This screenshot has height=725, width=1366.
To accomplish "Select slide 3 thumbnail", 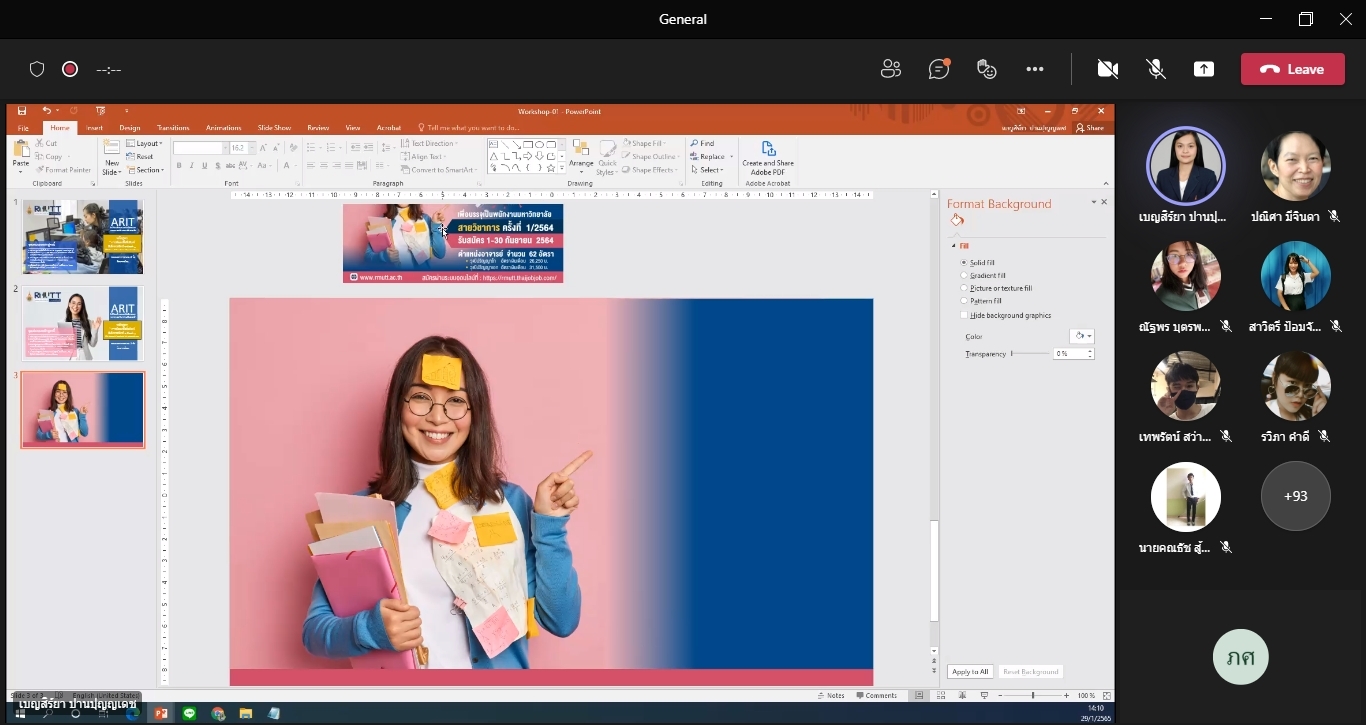I will pos(83,410).
